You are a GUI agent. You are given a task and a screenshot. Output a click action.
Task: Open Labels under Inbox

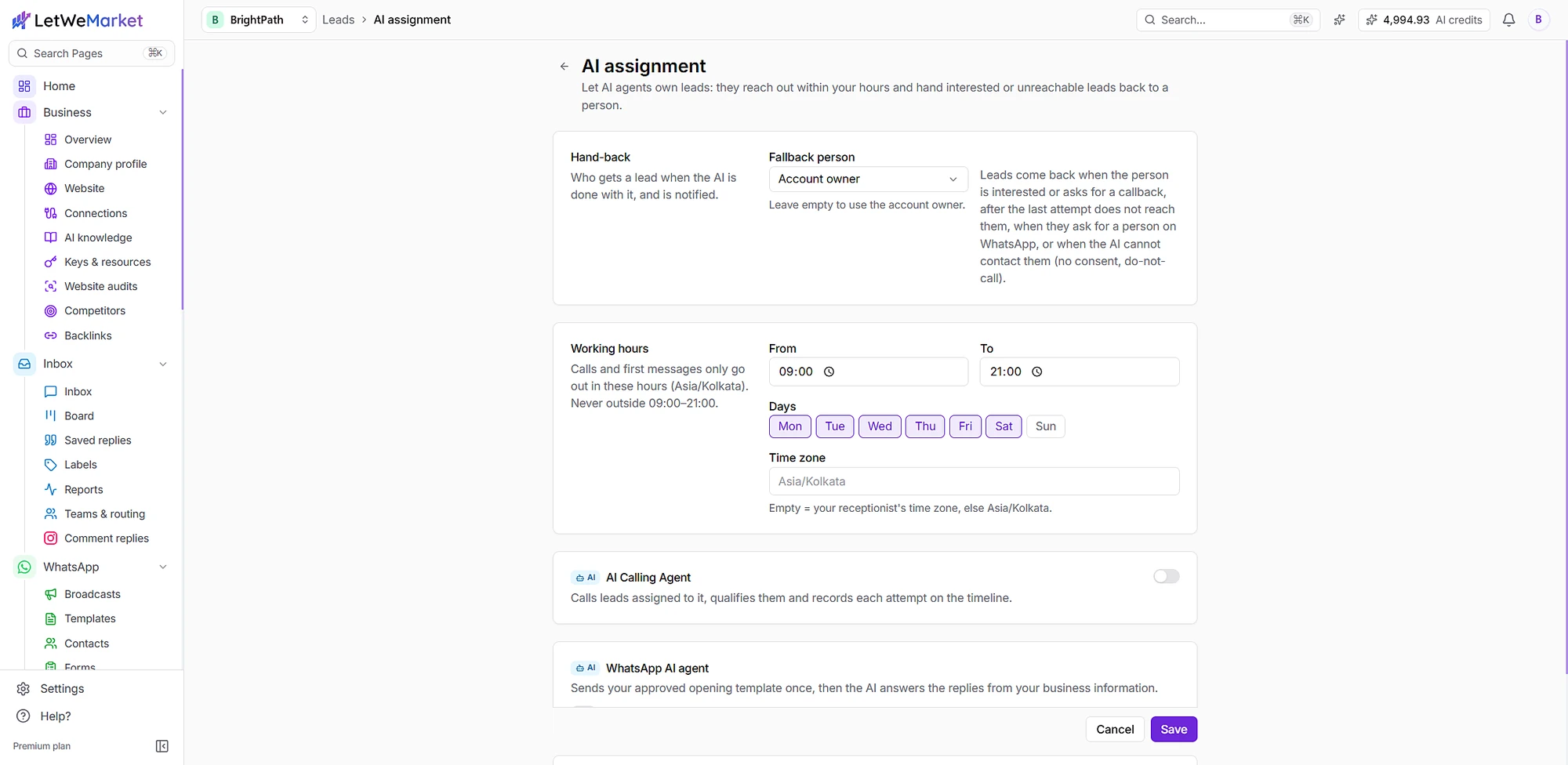tap(81, 465)
